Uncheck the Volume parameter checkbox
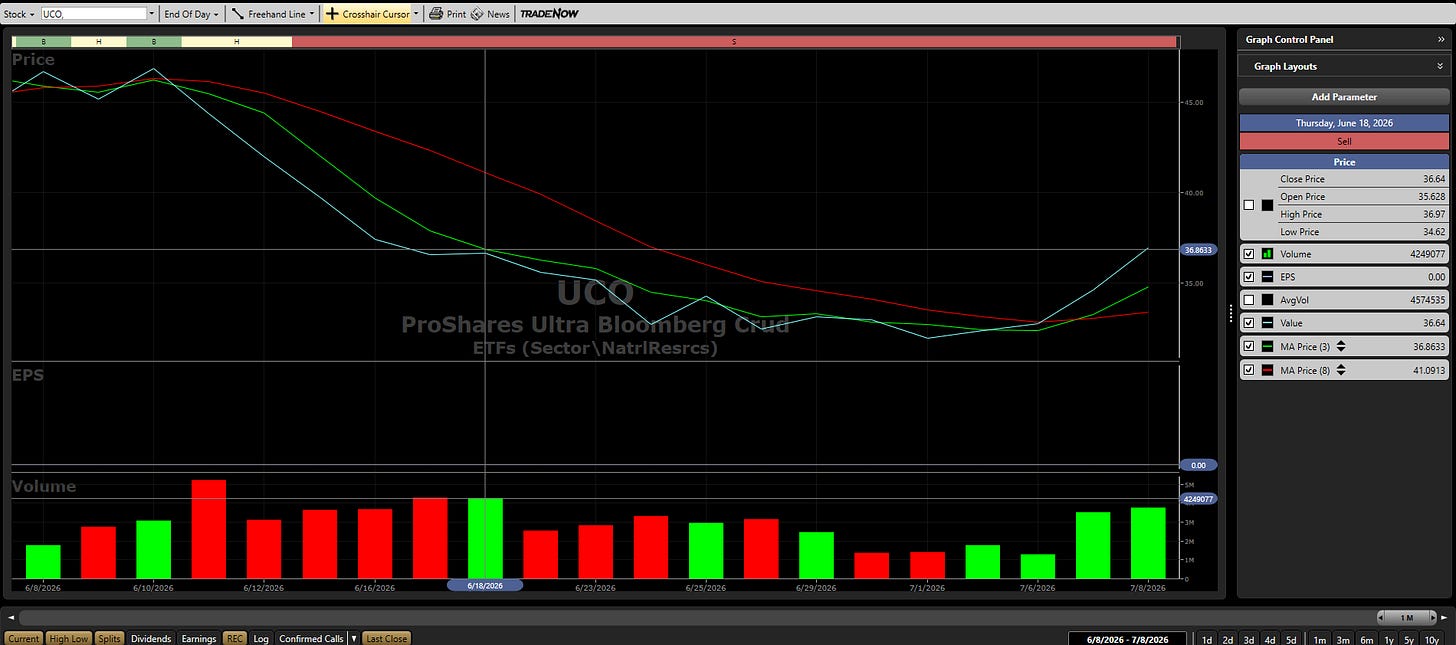The width and height of the screenshot is (1456, 645). pyautogui.click(x=1248, y=254)
